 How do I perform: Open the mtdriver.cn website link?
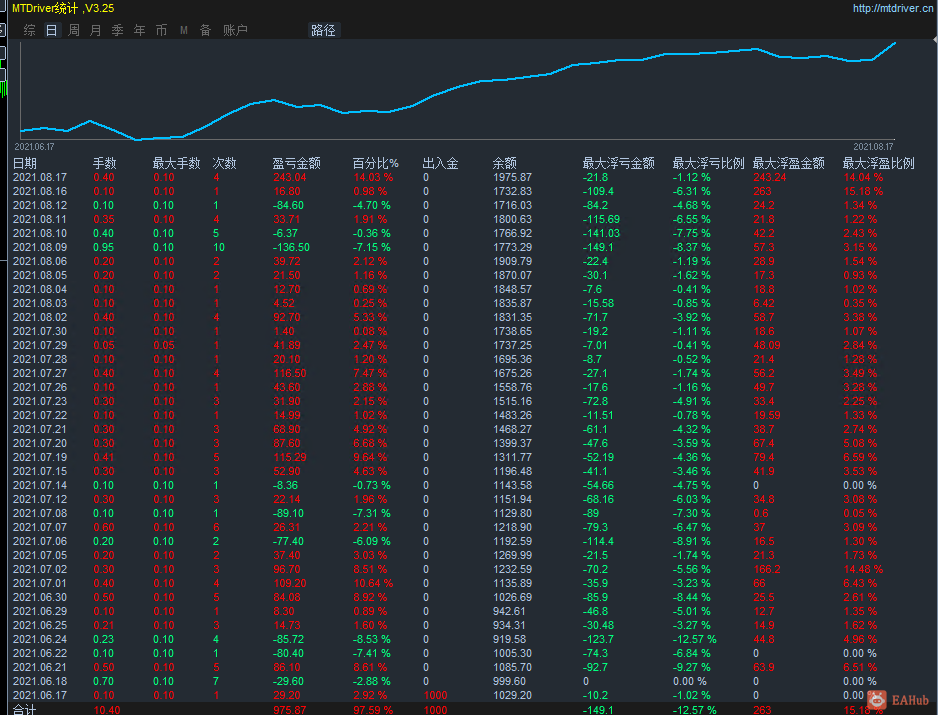coord(894,8)
